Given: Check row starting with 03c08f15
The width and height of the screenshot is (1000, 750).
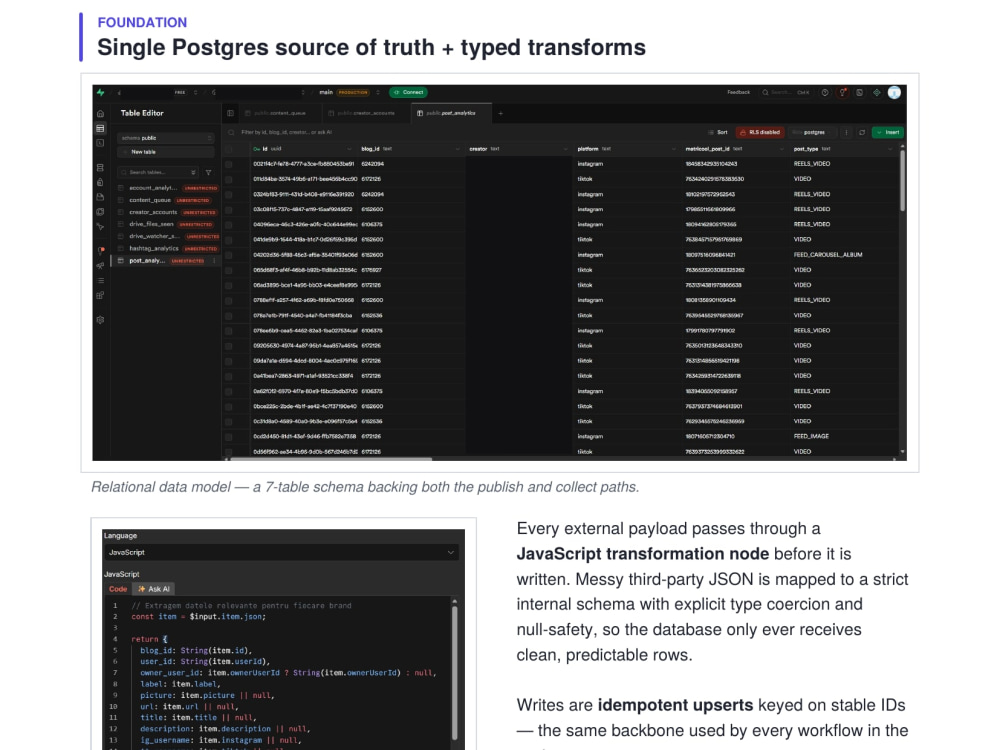Looking at the screenshot, I should click(x=229, y=210).
